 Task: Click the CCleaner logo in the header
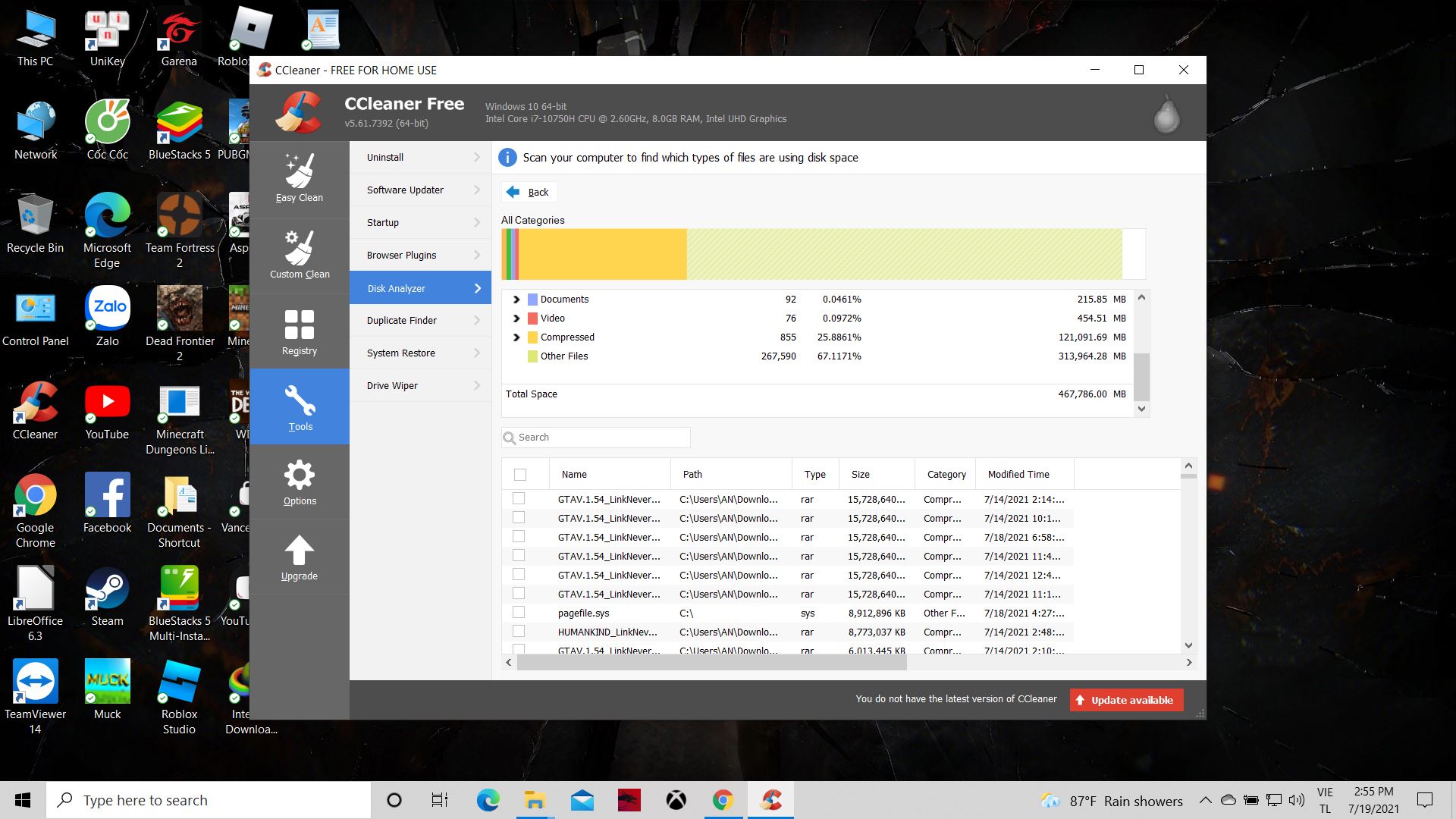300,111
